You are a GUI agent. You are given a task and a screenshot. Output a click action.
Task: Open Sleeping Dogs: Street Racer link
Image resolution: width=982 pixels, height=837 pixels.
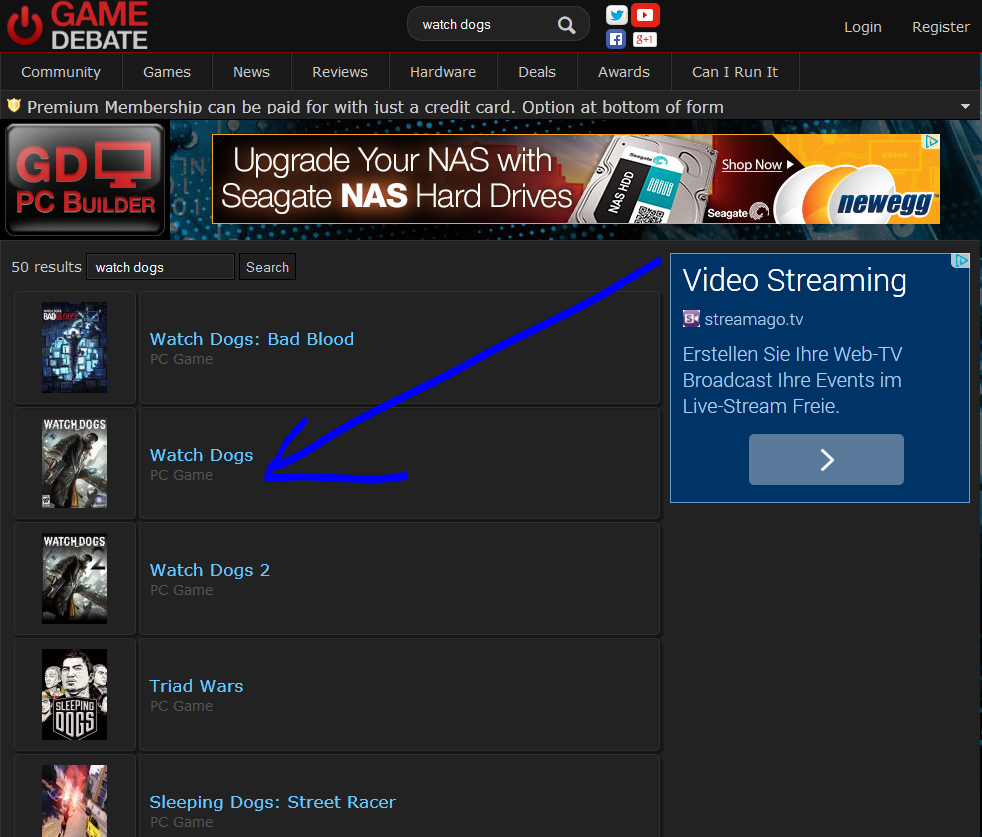pyautogui.click(x=272, y=802)
